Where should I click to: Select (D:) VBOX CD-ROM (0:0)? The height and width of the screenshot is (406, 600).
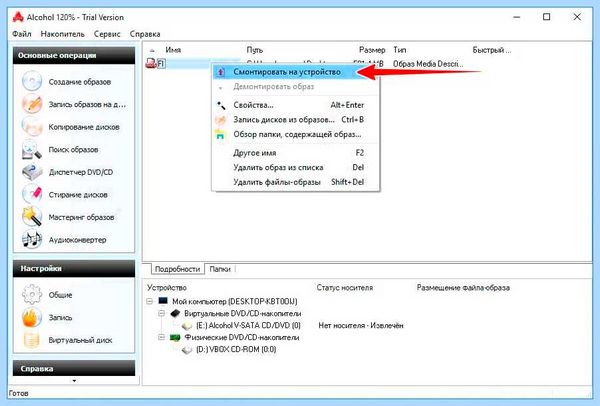pos(236,349)
